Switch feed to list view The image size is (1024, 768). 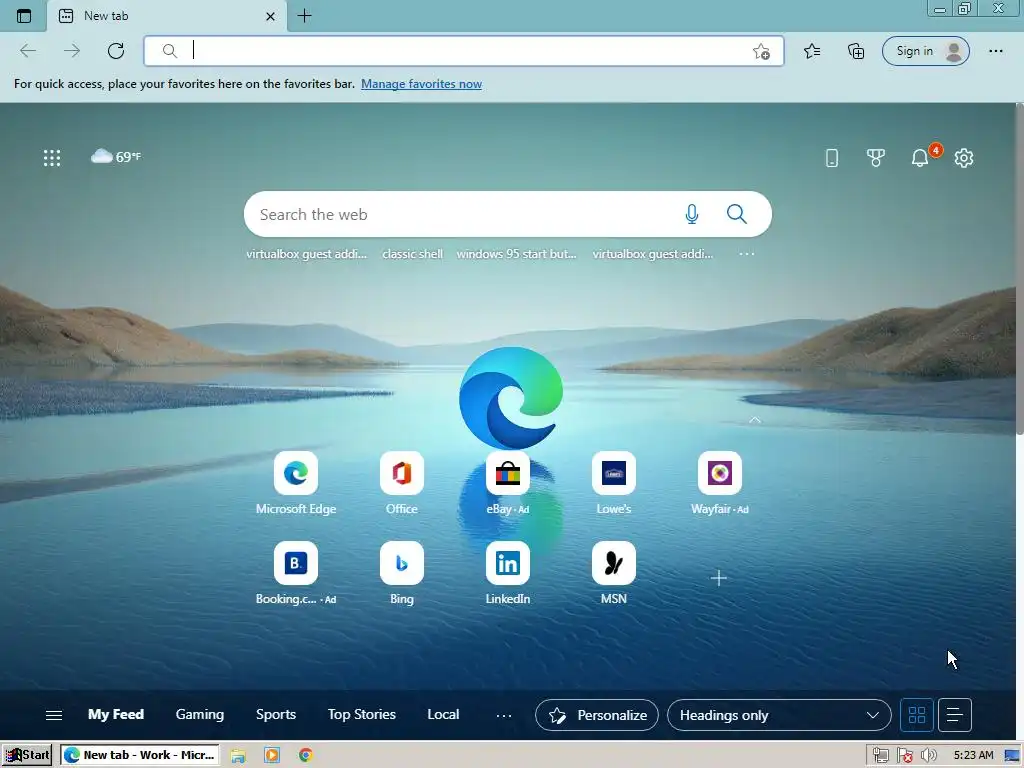pyautogui.click(x=954, y=715)
